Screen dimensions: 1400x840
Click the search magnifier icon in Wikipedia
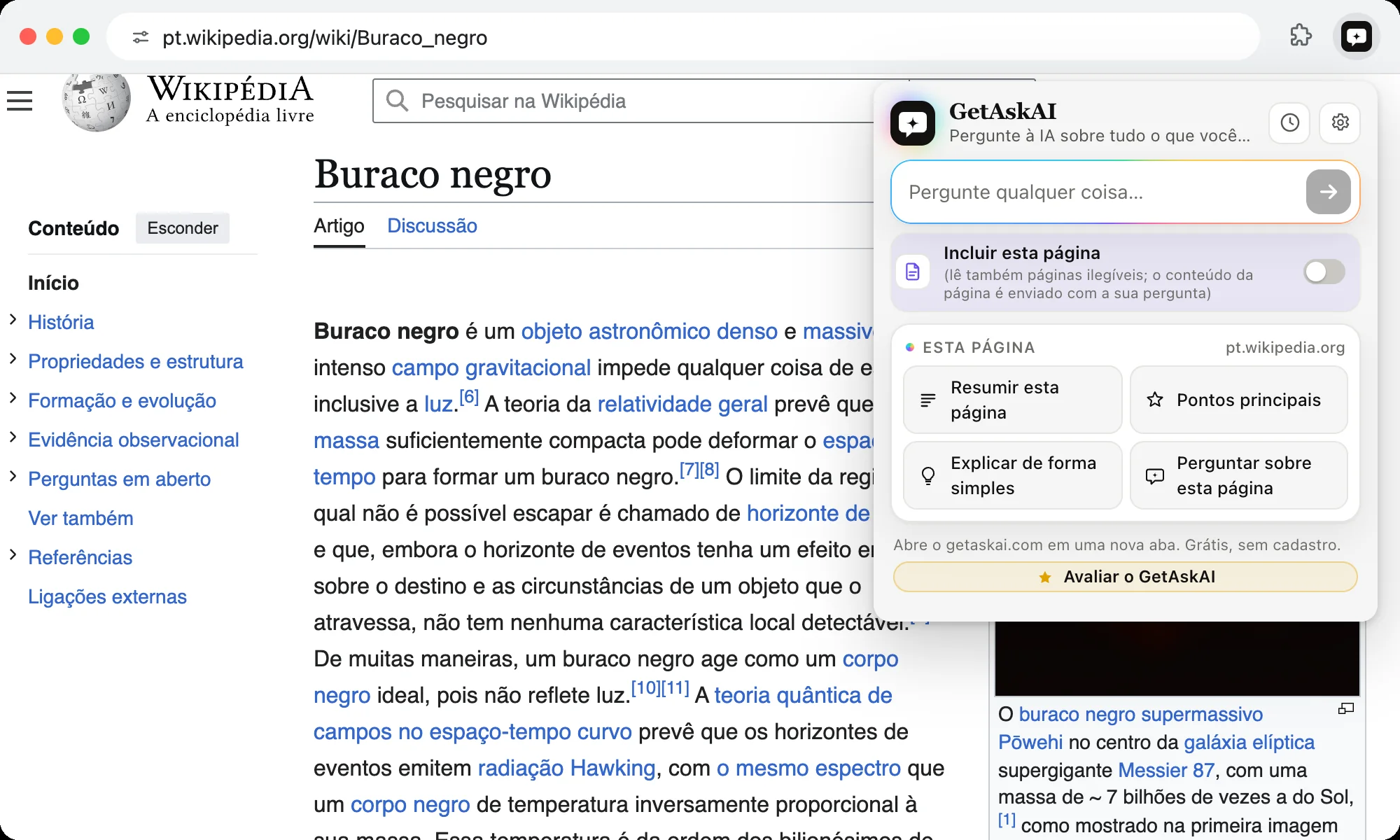pos(397,101)
